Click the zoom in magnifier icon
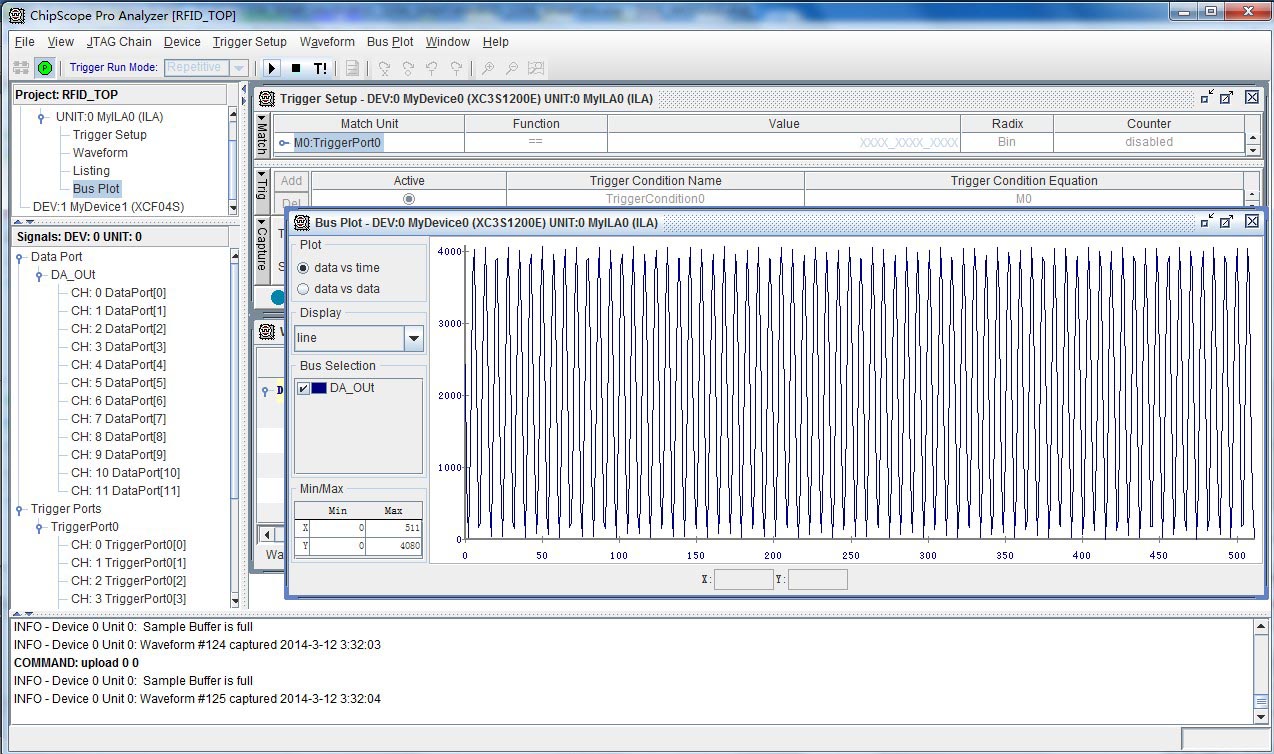The height and width of the screenshot is (754, 1274). (488, 68)
